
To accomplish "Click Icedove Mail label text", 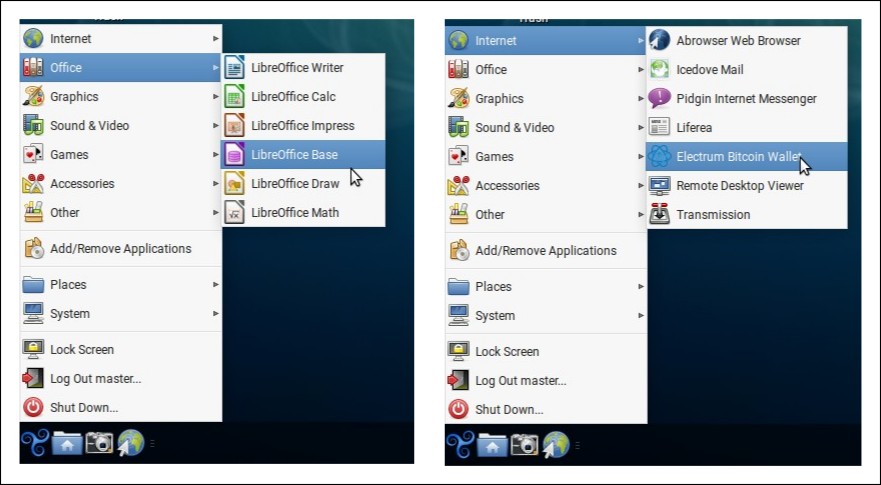I will tap(710, 70).
